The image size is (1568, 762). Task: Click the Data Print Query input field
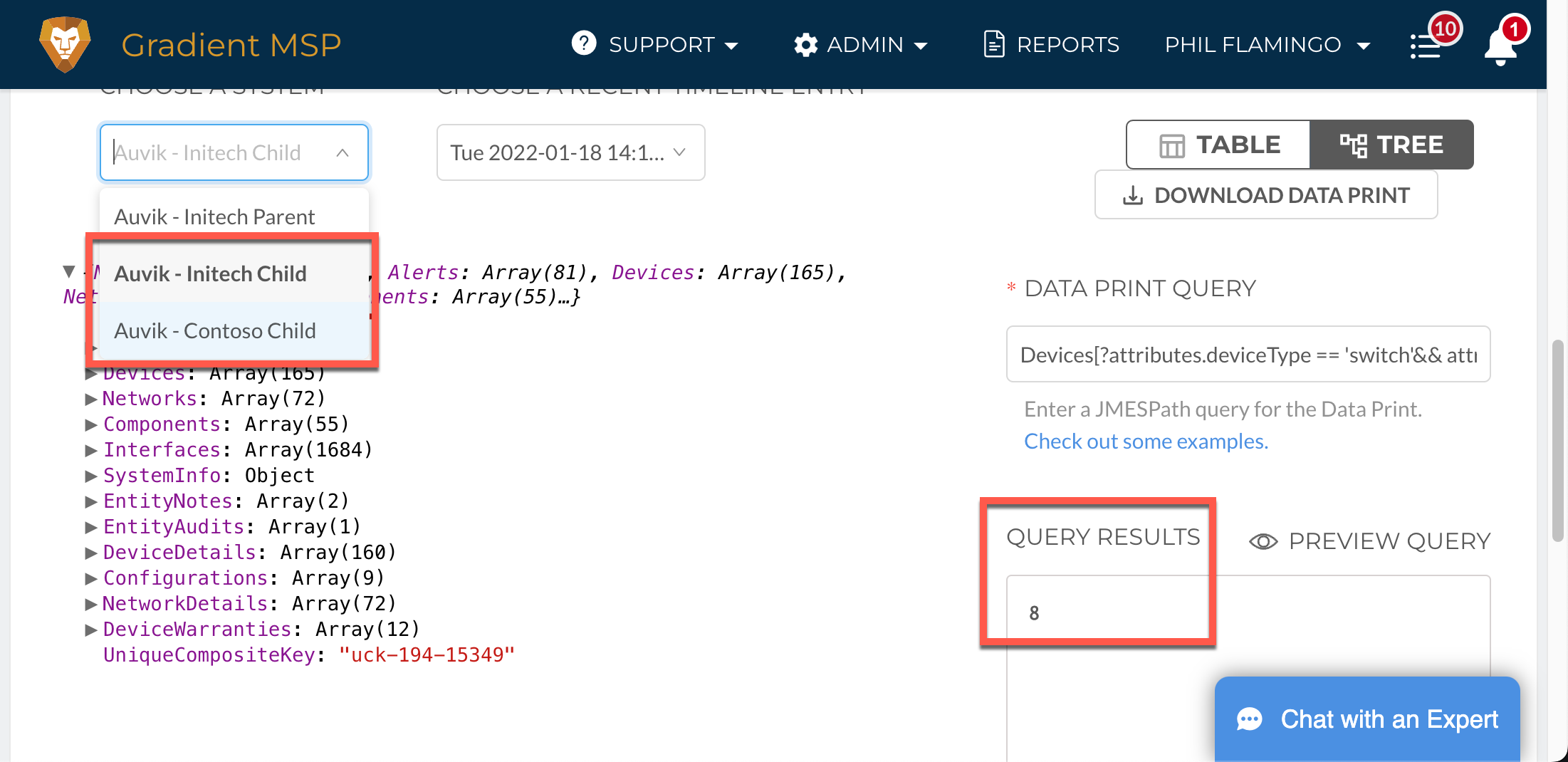[1248, 354]
